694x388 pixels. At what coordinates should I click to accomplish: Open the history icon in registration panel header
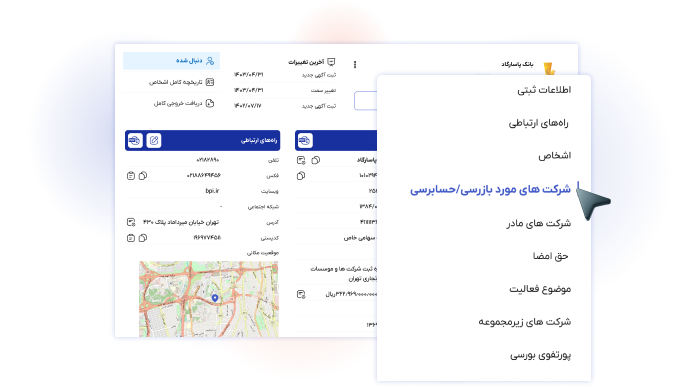[305, 140]
